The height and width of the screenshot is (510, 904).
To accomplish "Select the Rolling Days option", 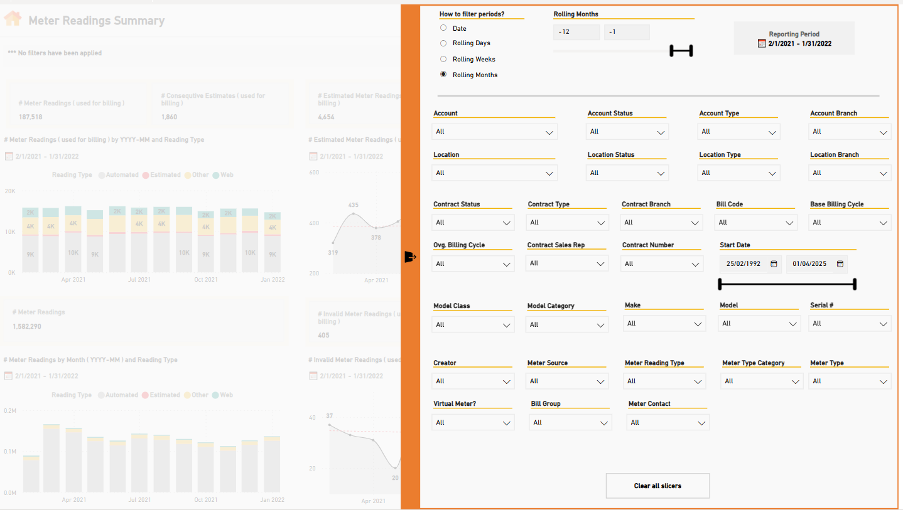I will click(443, 43).
